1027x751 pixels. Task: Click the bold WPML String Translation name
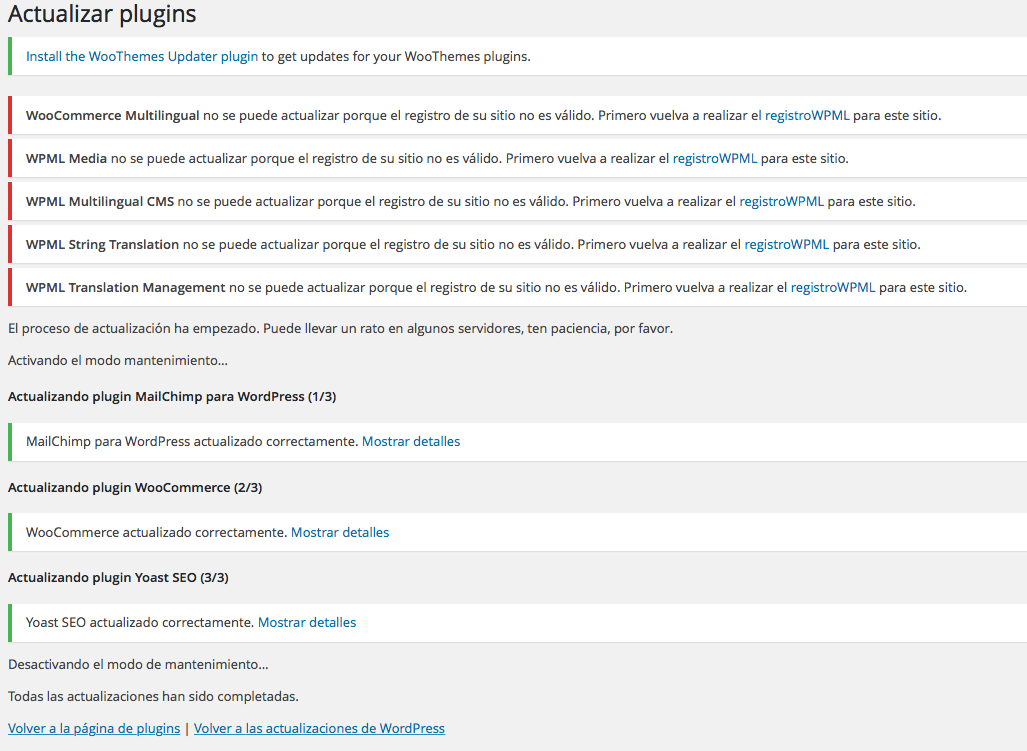[102, 244]
